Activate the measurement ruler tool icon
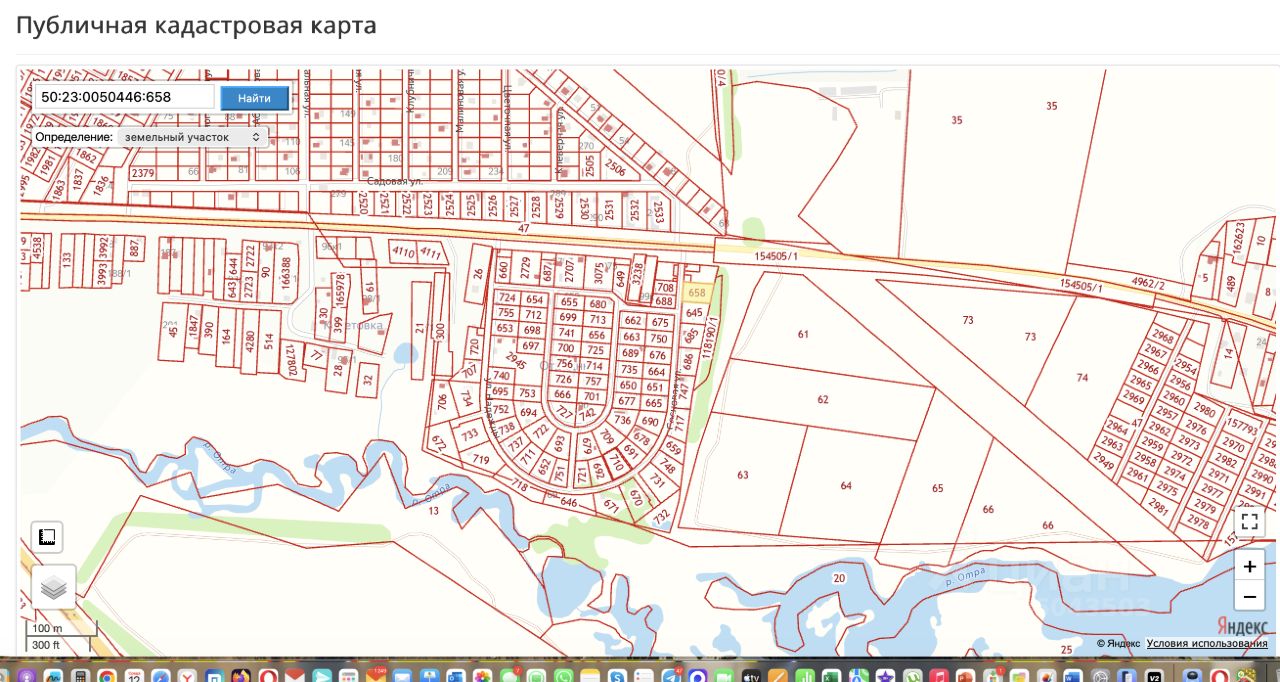Image resolution: width=1280 pixels, height=682 pixels. point(47,537)
